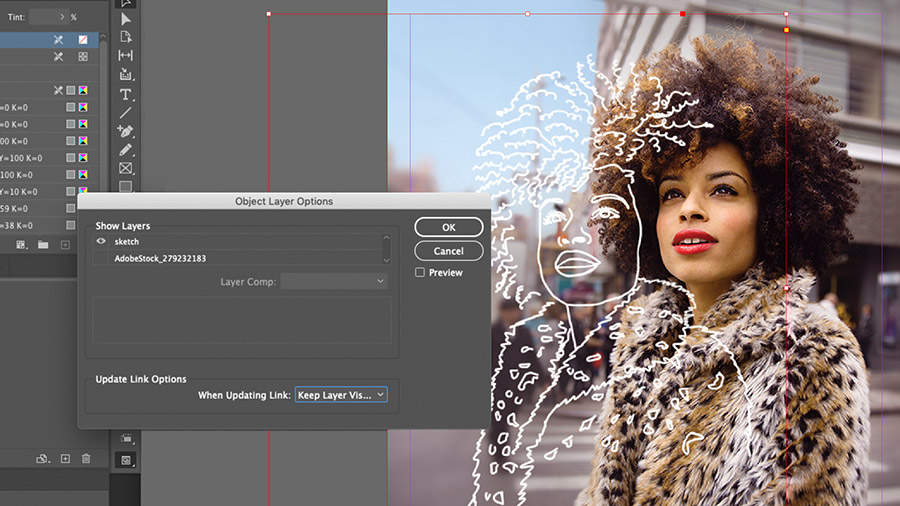Enable the Preview checkbox
This screenshot has height=506, width=900.
coord(420,273)
